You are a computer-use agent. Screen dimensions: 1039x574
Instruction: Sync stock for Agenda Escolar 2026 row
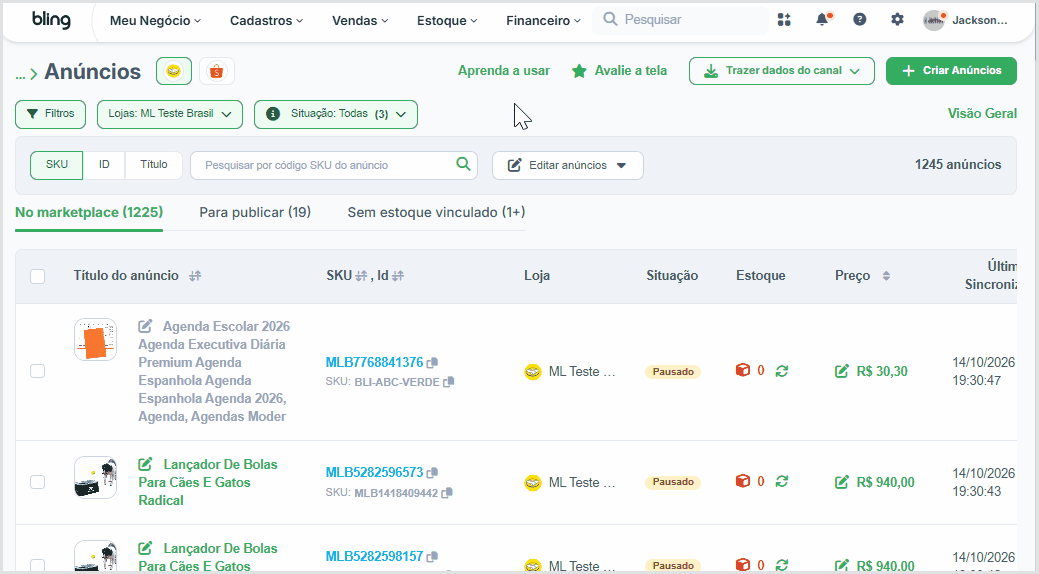click(782, 371)
